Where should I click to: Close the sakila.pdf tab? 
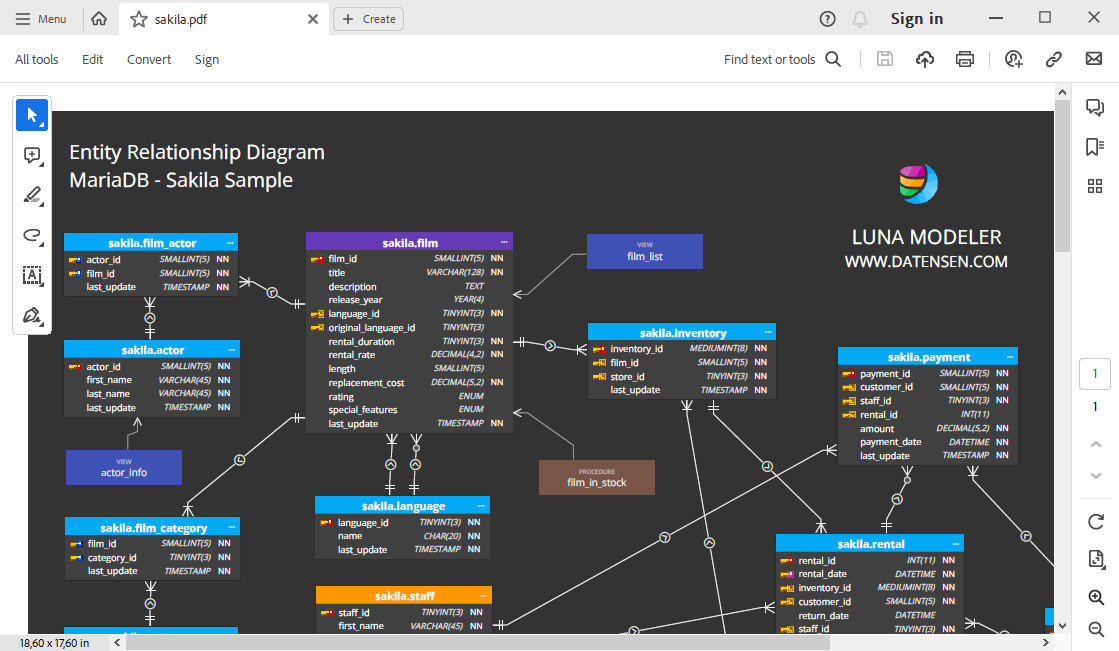(x=313, y=19)
